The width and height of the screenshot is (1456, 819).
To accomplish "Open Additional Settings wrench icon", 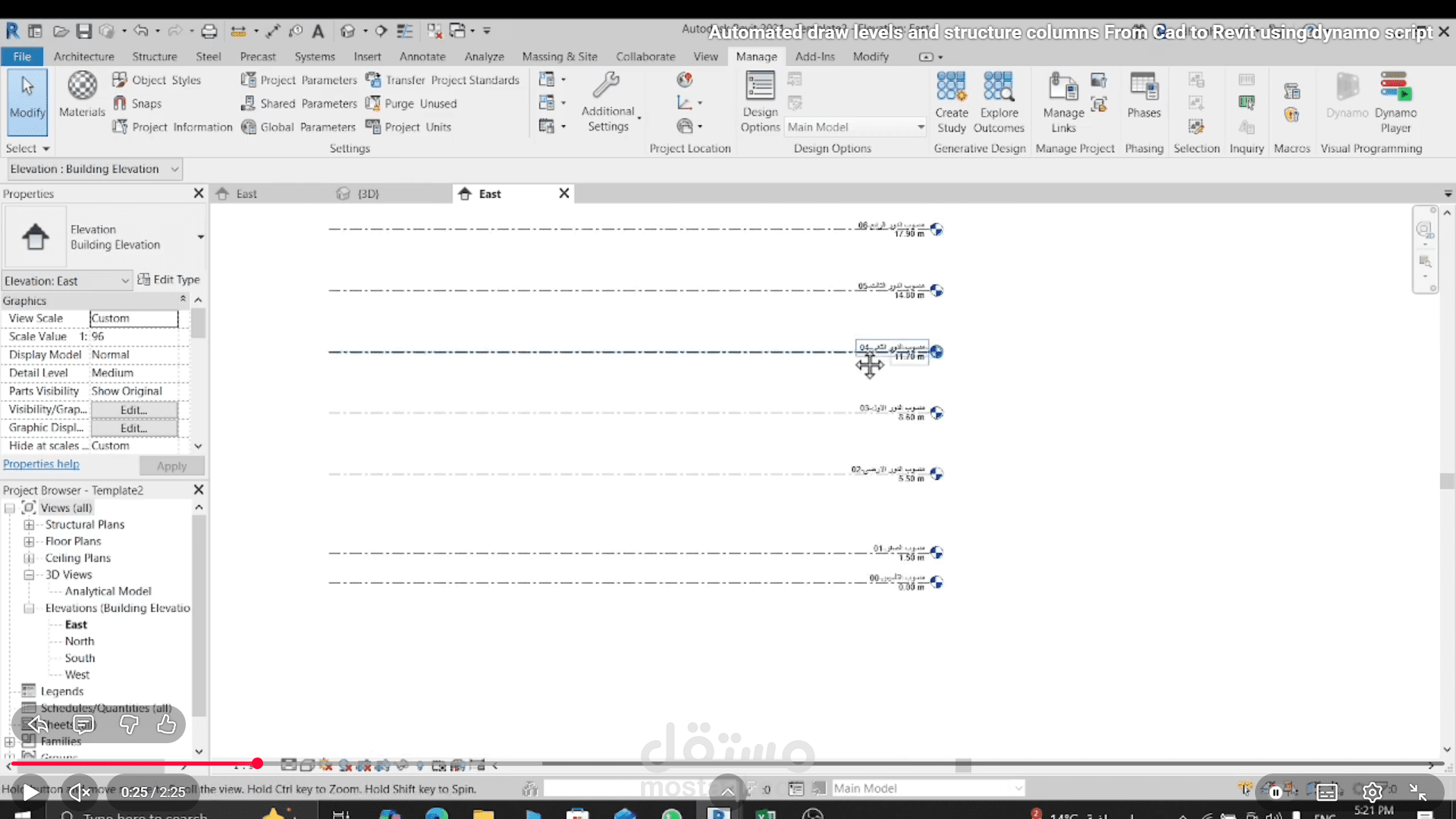I will (x=607, y=86).
